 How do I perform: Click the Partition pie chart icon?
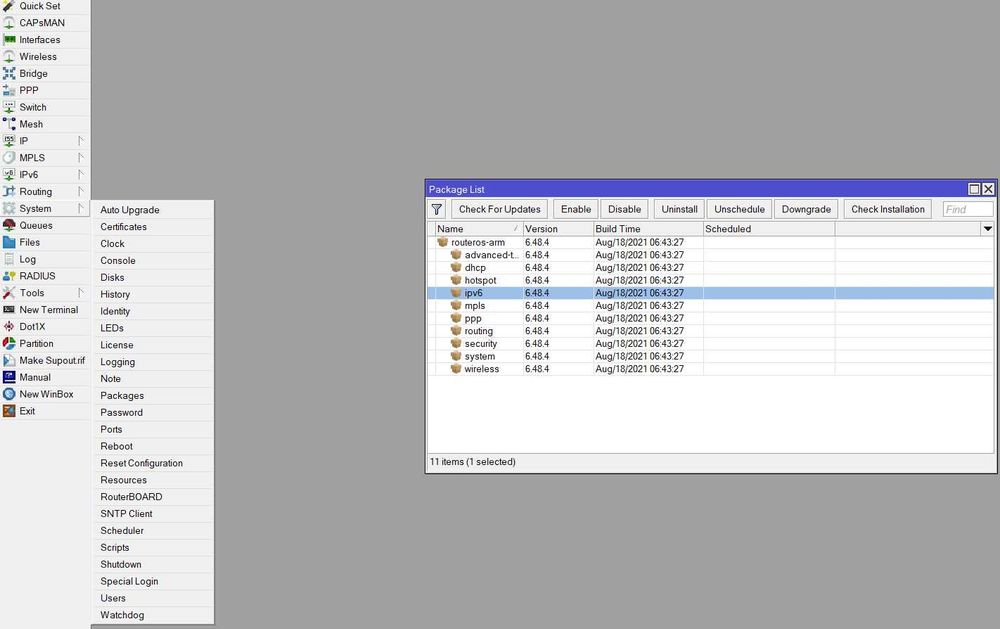coord(9,343)
